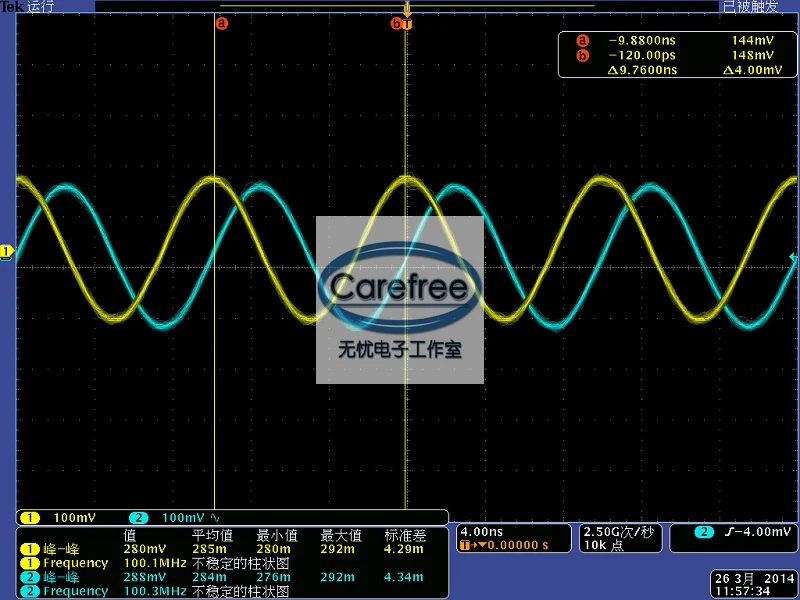Click the date and time display
This screenshot has width=800, height=600.
(754, 585)
